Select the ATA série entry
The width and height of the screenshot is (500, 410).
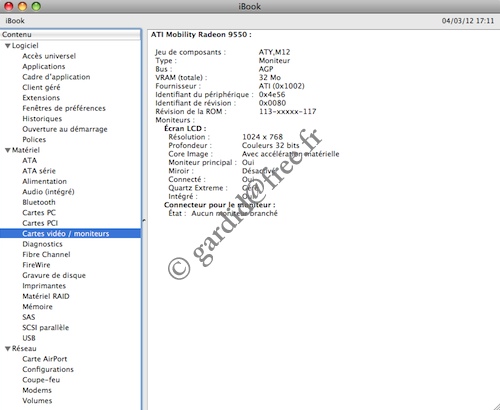coord(39,171)
